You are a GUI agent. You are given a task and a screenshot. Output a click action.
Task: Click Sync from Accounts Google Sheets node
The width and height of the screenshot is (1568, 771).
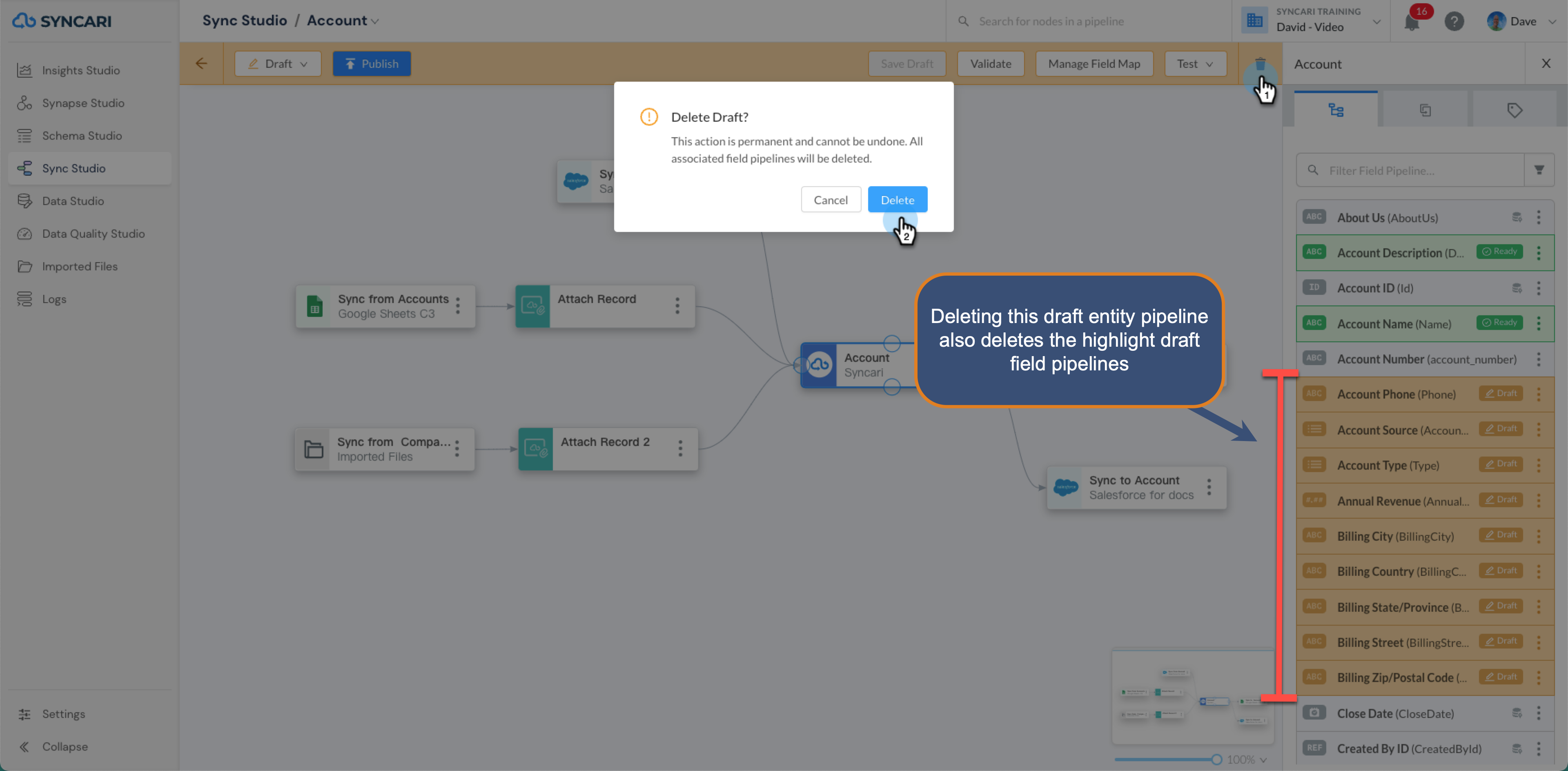click(x=385, y=306)
